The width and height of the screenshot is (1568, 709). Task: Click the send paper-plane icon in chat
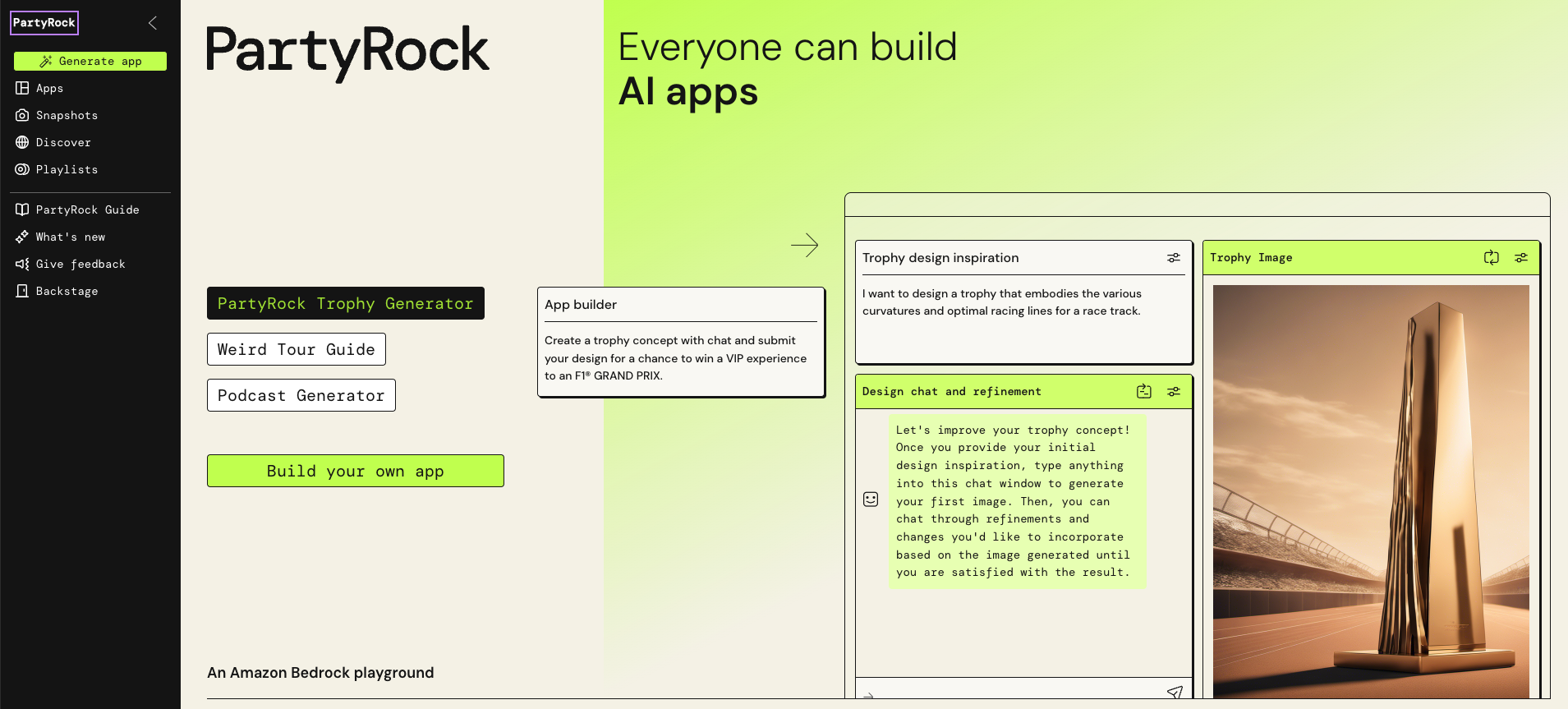tap(1175, 693)
